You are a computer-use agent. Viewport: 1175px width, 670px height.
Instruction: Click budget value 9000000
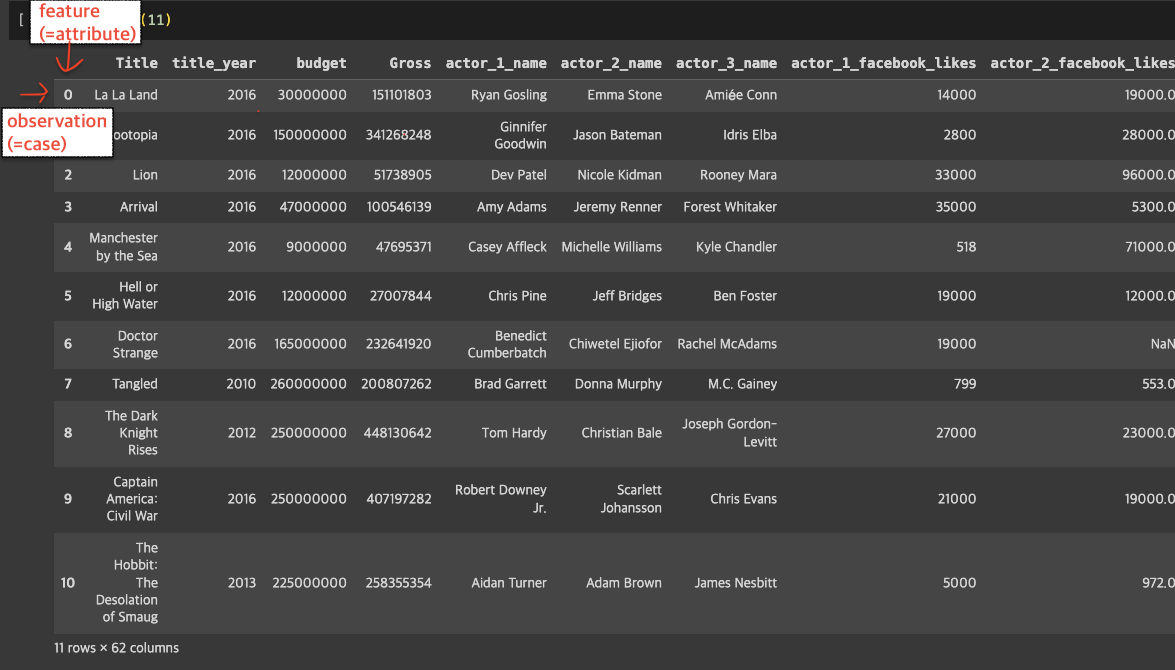point(316,247)
